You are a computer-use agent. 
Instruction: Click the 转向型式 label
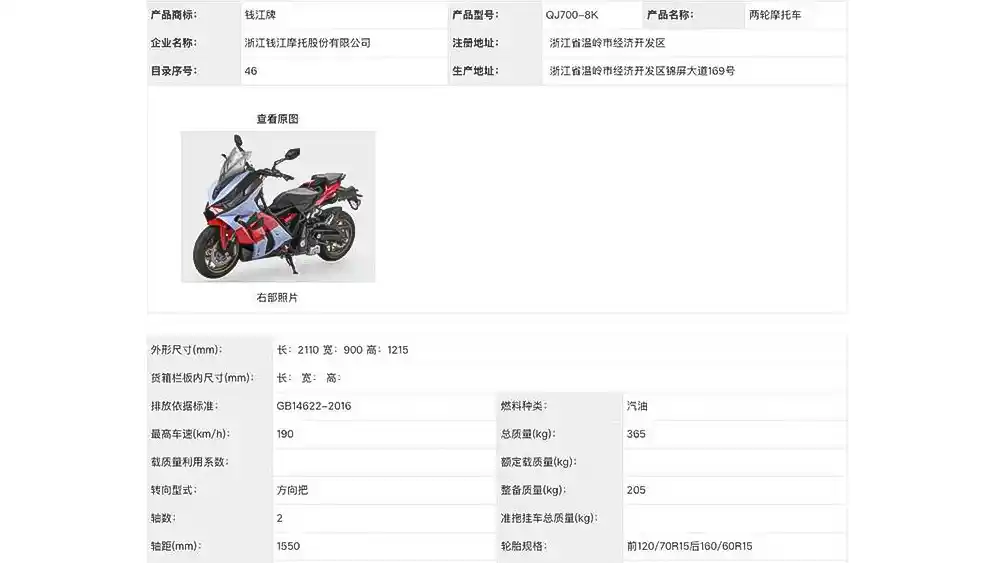pos(173,490)
